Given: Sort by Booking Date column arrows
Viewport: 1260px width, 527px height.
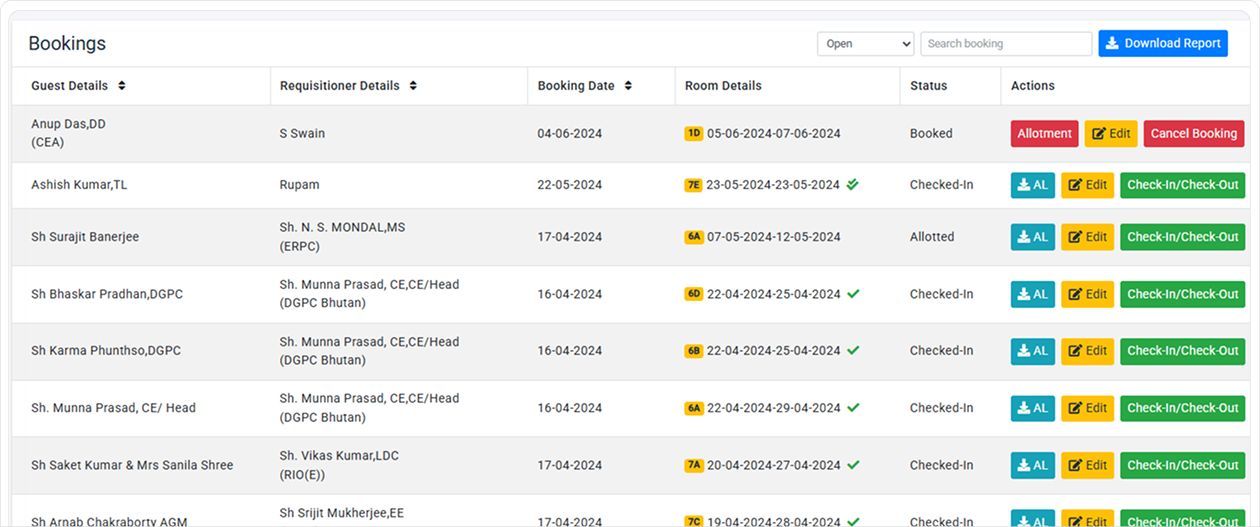Looking at the screenshot, I should tap(628, 86).
